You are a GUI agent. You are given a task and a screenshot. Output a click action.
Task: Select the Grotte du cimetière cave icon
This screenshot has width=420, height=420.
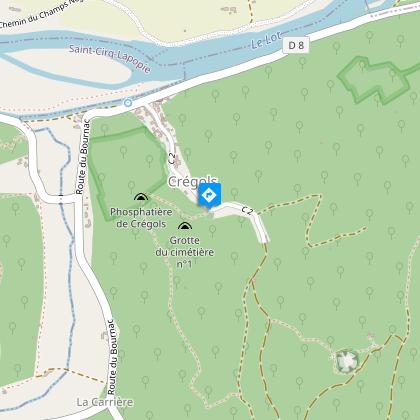(185, 226)
